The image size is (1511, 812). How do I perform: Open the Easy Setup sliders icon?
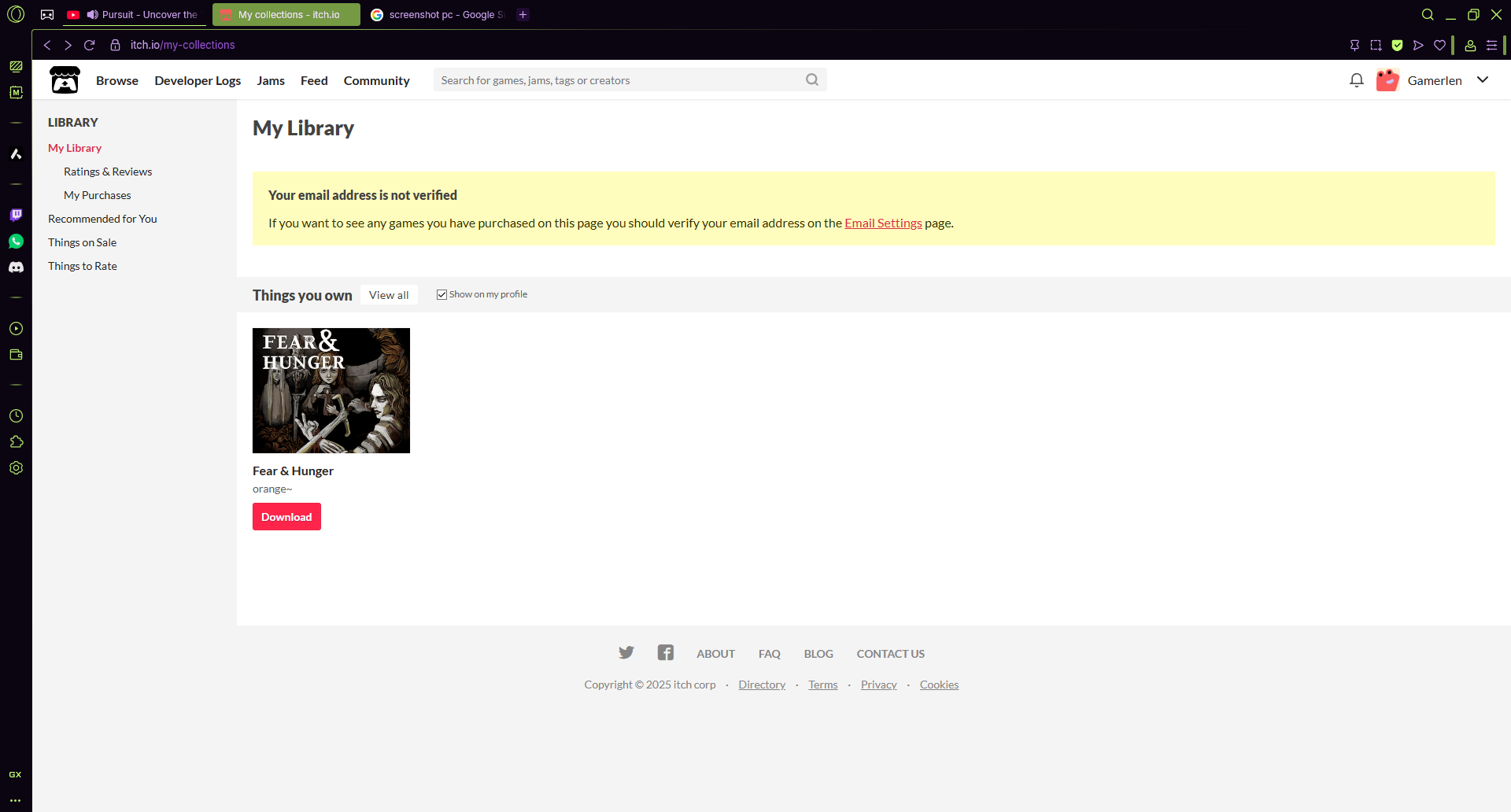(x=1491, y=45)
